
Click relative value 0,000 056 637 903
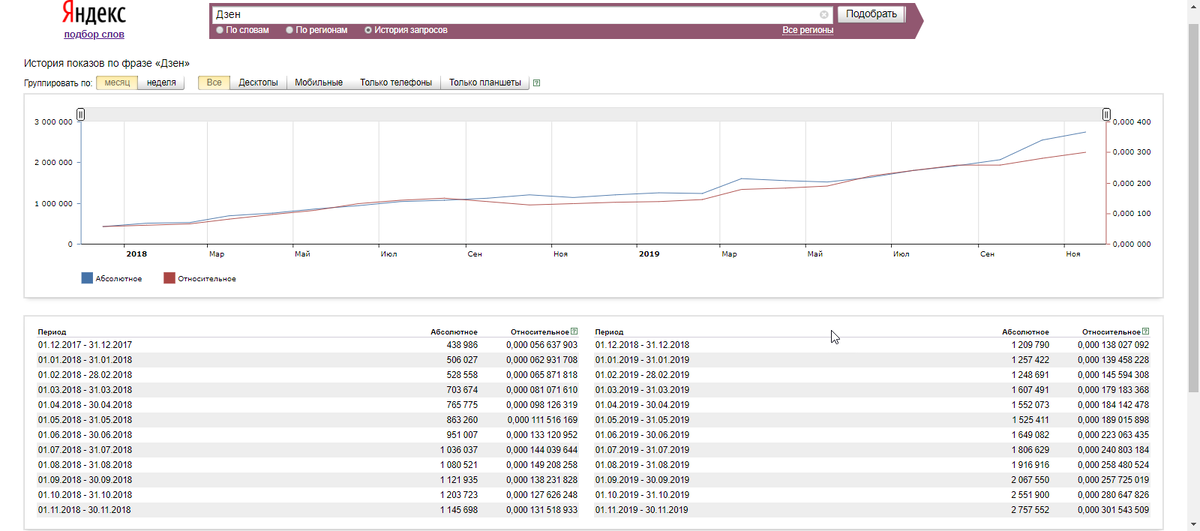pos(542,345)
